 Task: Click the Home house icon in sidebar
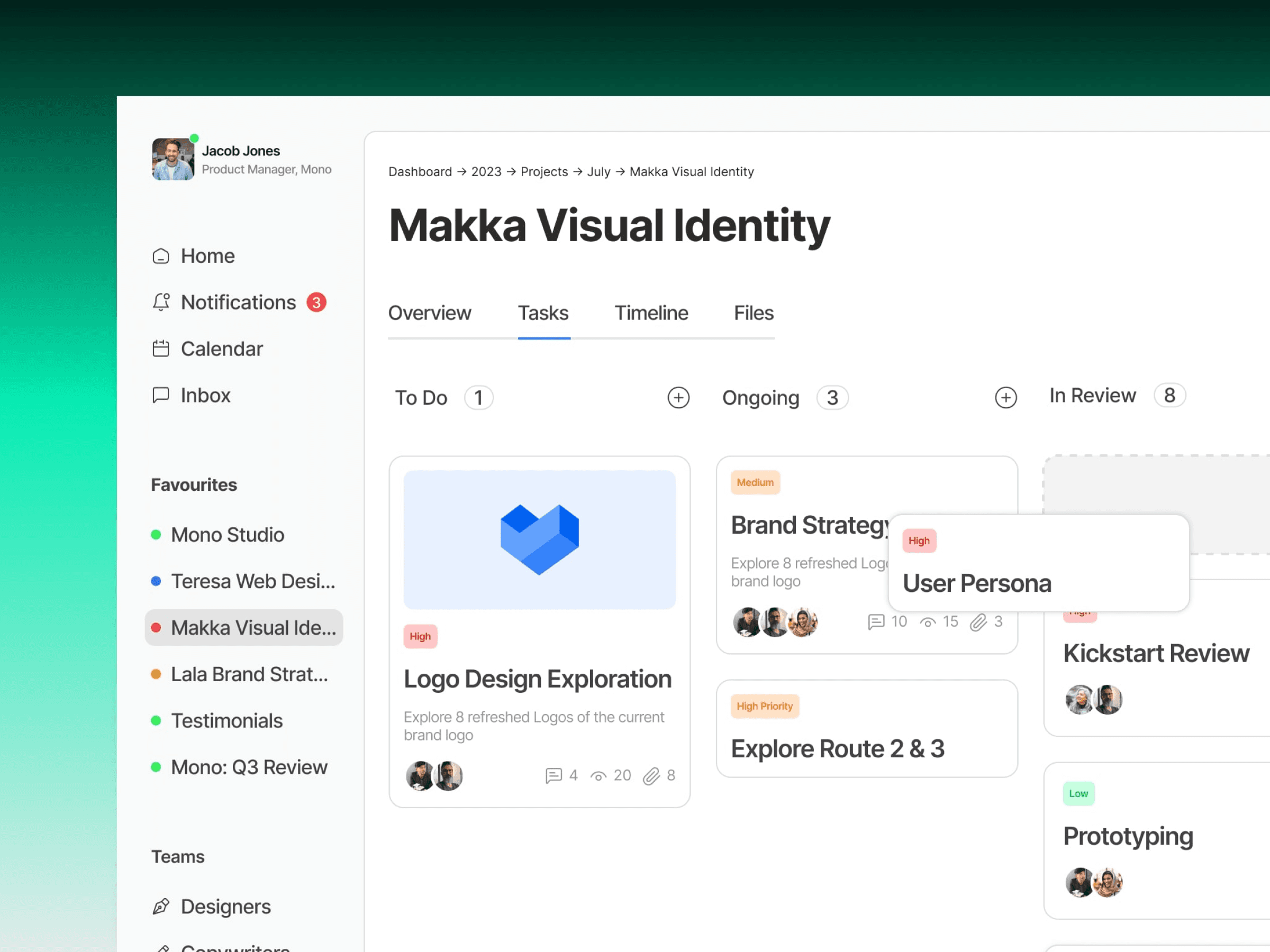161,256
